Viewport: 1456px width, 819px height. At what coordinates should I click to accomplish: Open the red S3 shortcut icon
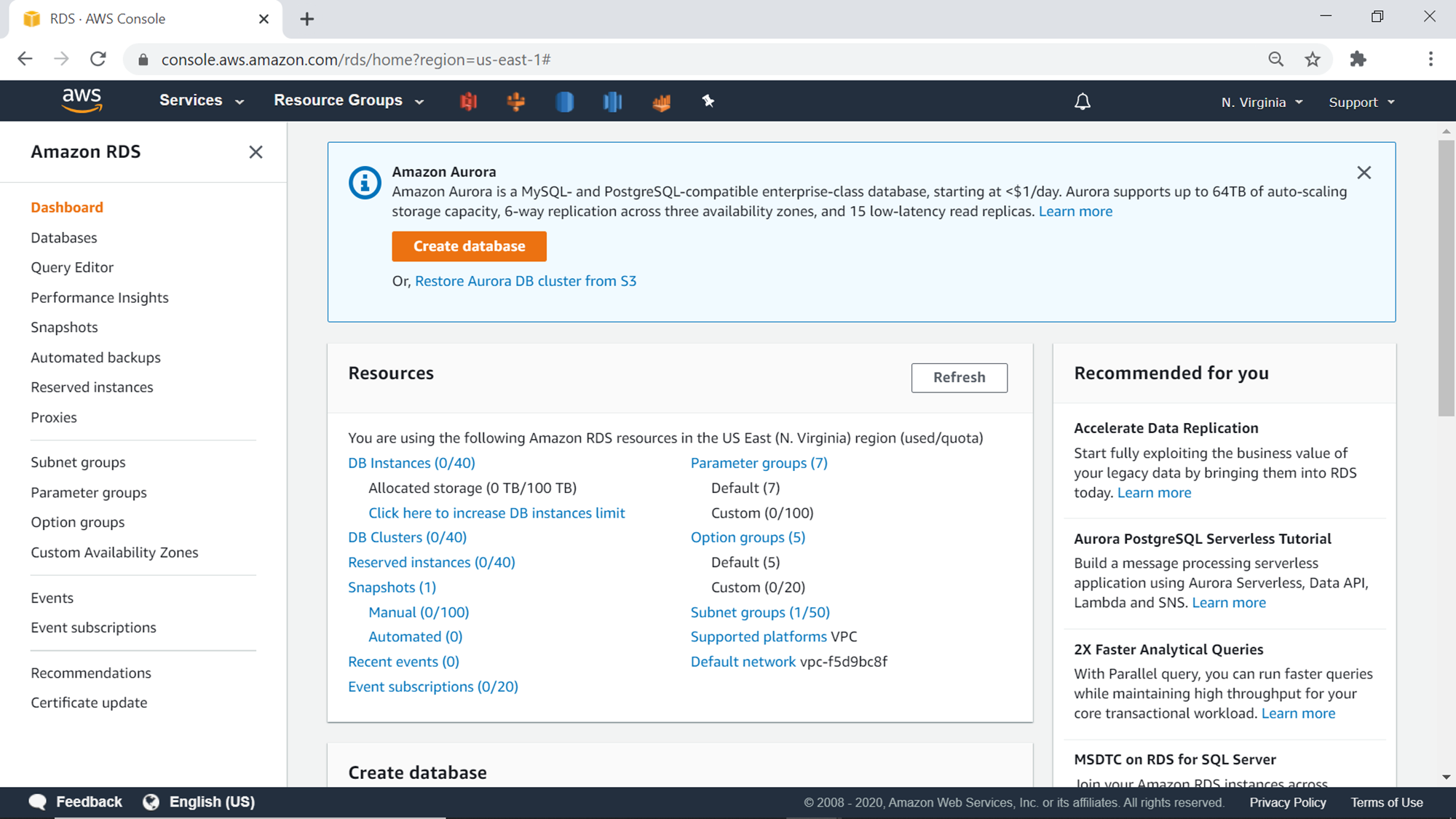click(468, 102)
